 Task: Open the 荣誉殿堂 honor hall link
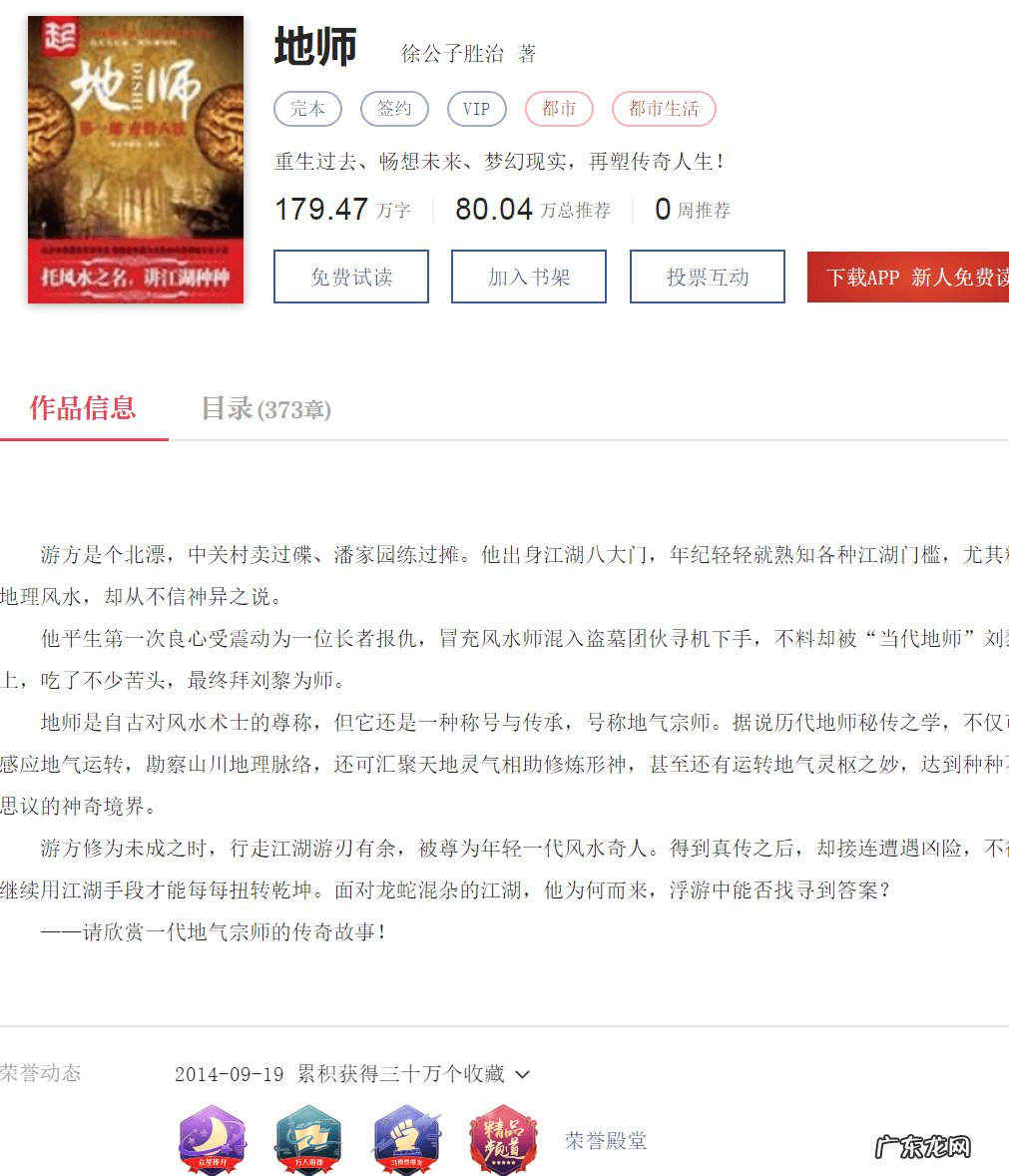(x=605, y=1140)
